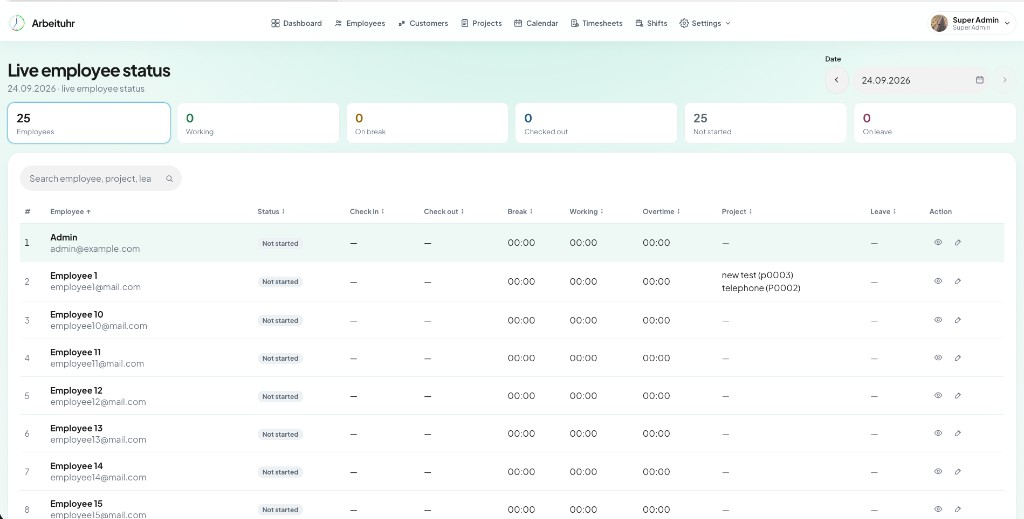This screenshot has width=1024, height=519.
Task: Open the Shifts page
Action: [x=651, y=23]
